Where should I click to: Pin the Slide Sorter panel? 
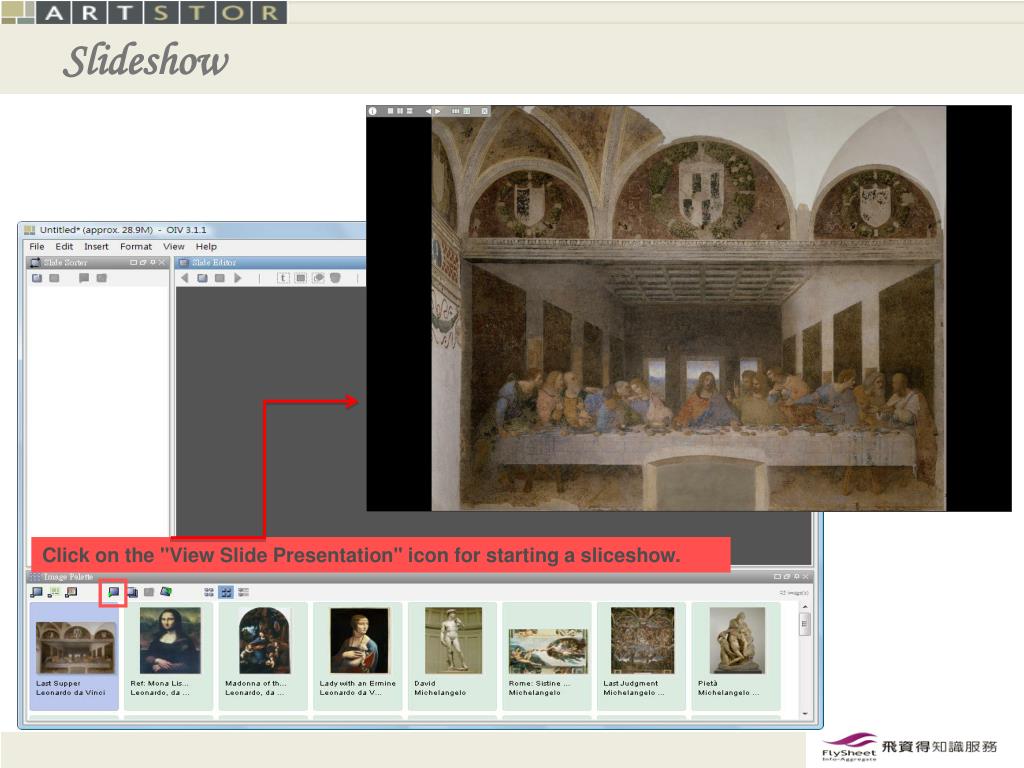pyautogui.click(x=153, y=263)
